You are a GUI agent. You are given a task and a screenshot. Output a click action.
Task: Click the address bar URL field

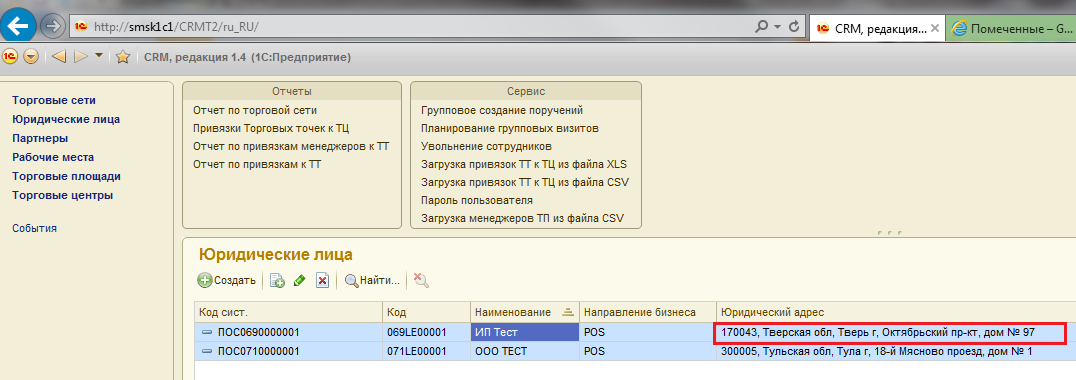point(412,27)
